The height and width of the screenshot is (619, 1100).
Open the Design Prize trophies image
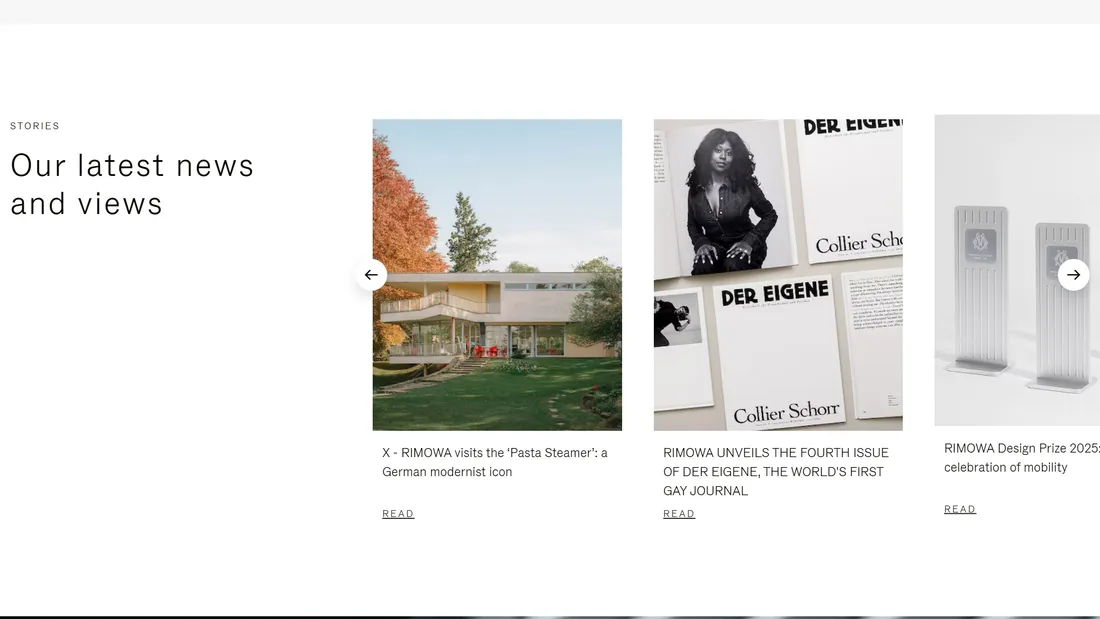click(1017, 270)
